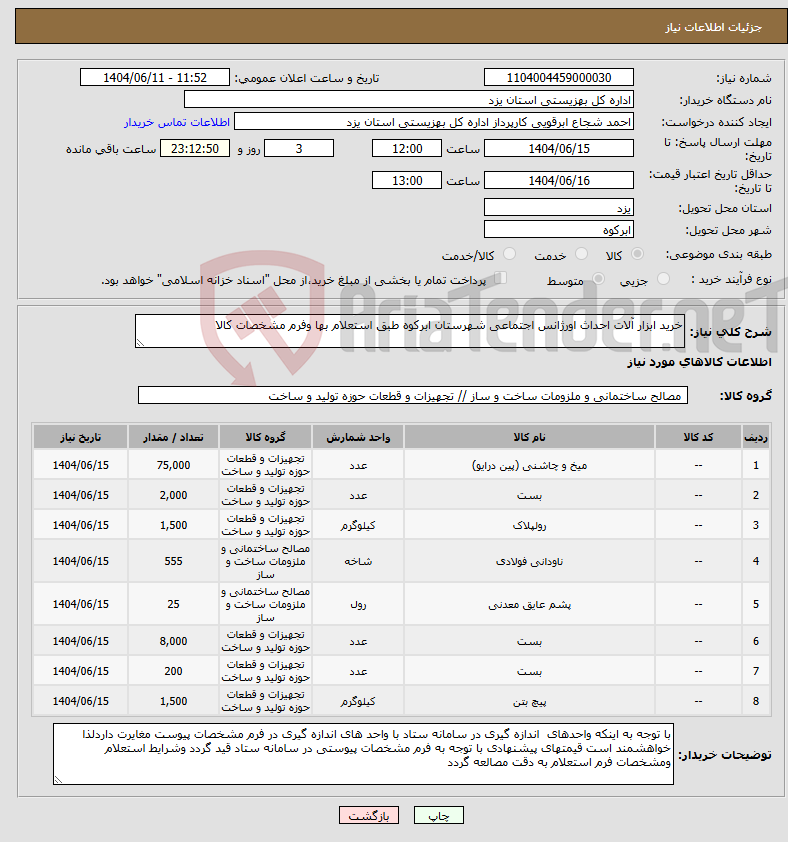The height and width of the screenshot is (842, 788).
Task: Click the کد کالا column header
Action: coord(698,437)
